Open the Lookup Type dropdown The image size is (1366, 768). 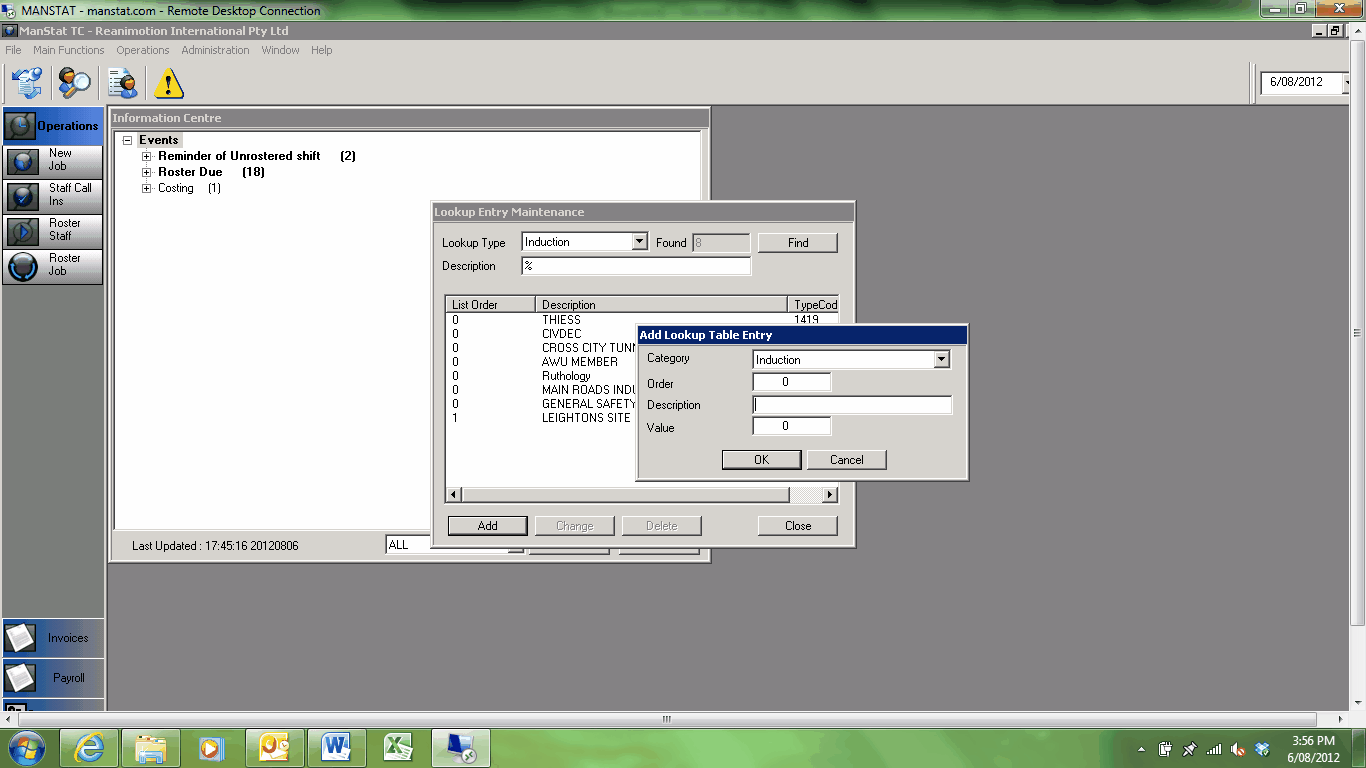(x=640, y=242)
